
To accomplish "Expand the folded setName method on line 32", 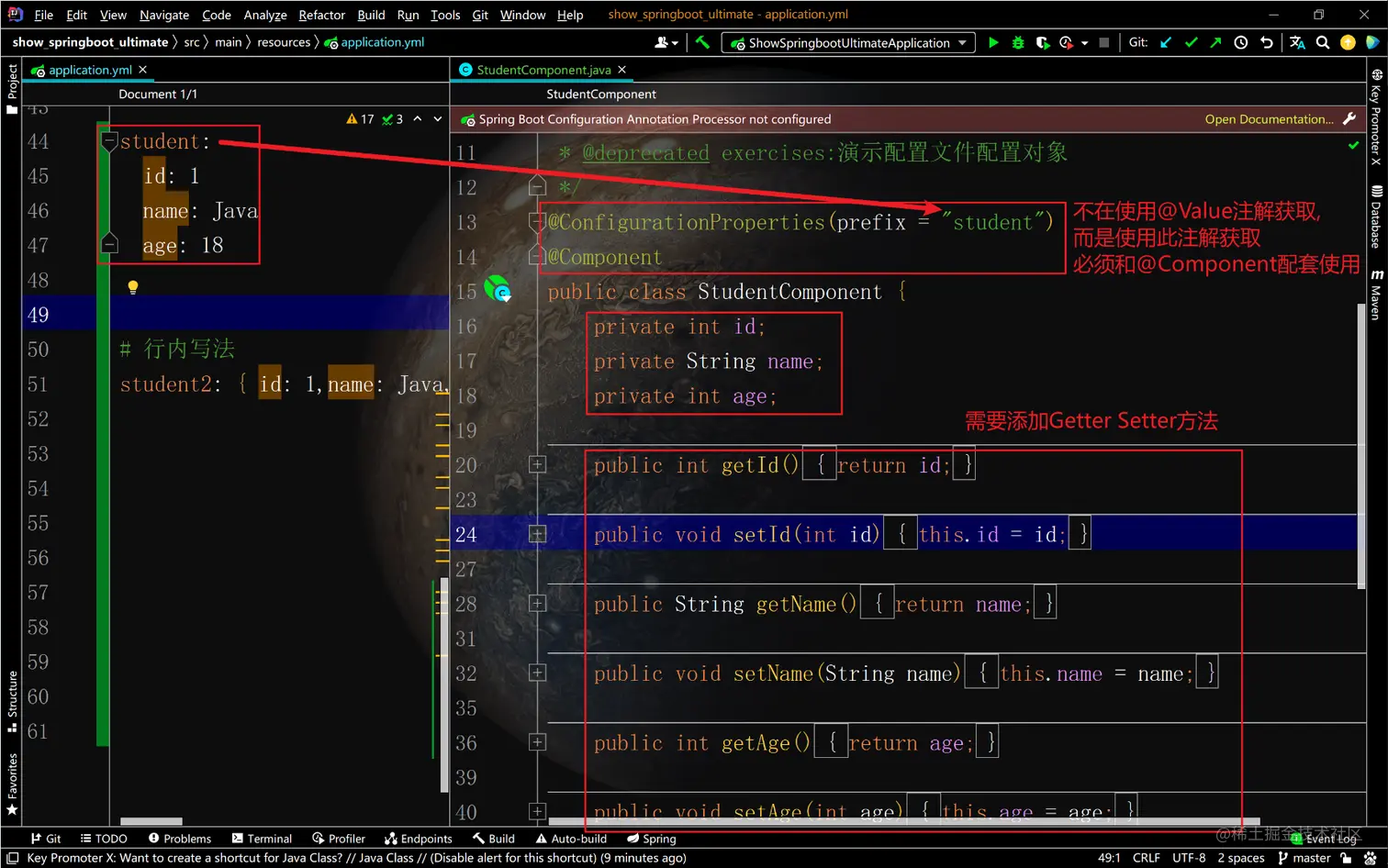I will pyautogui.click(x=538, y=673).
